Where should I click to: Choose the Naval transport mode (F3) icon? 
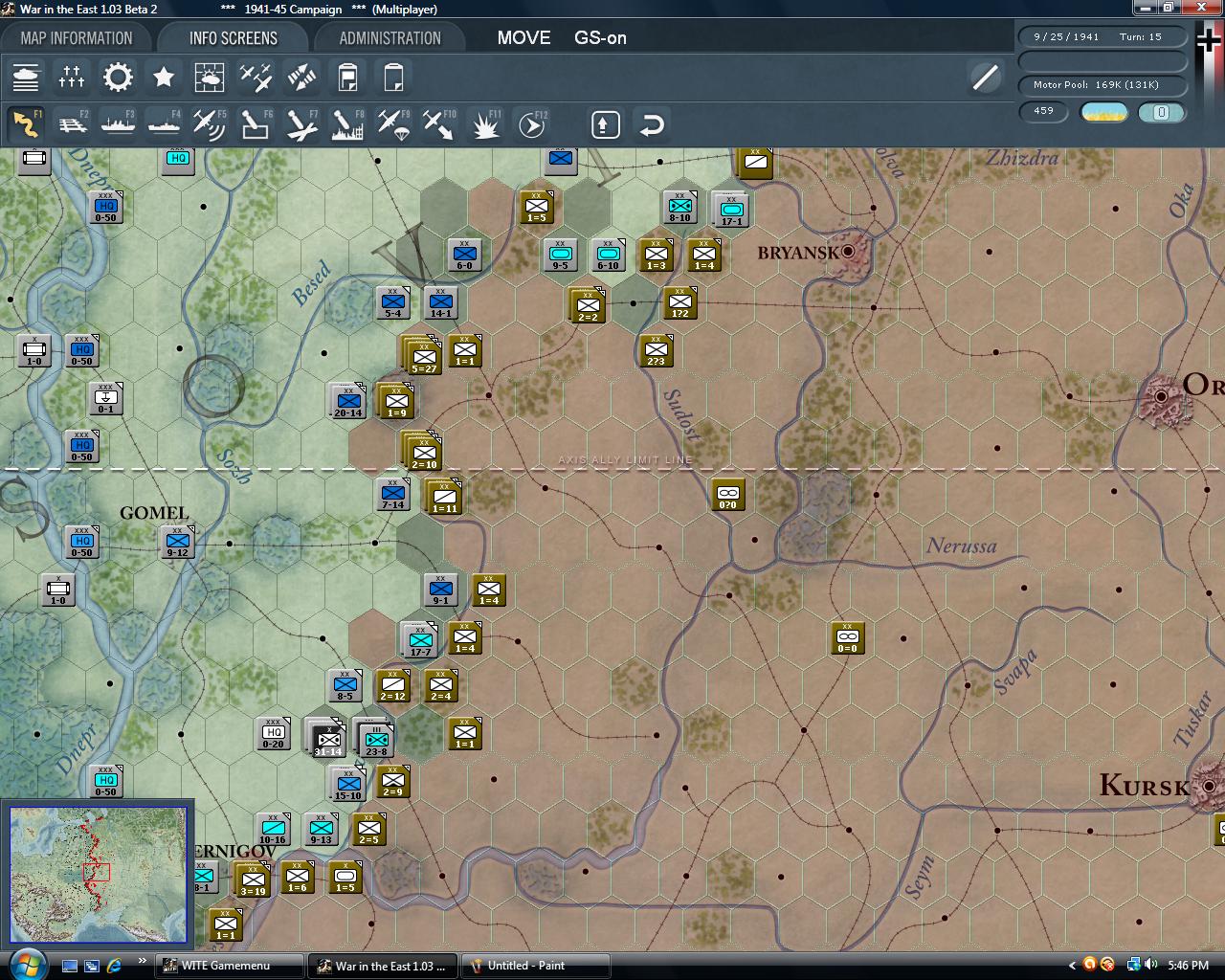point(118,124)
